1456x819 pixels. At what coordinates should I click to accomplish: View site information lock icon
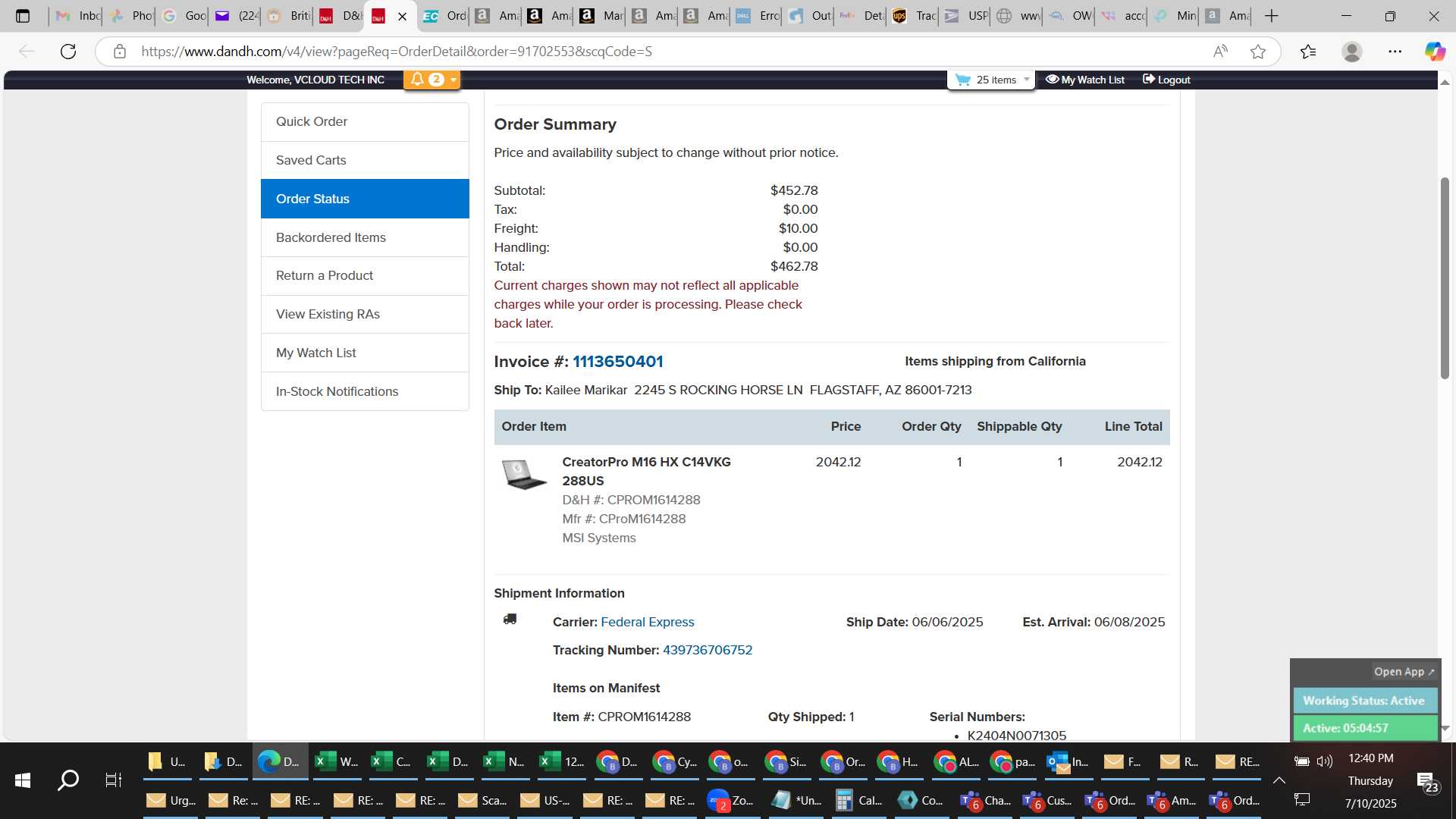[119, 52]
